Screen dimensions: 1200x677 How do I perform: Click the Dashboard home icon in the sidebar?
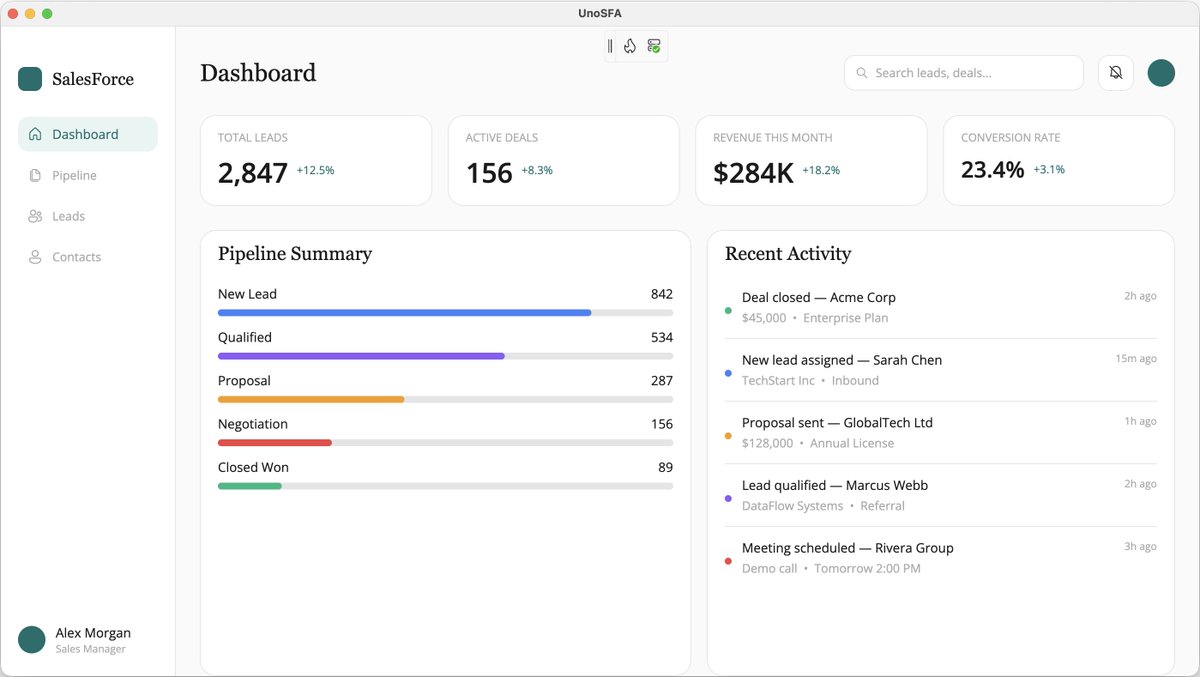click(35, 134)
